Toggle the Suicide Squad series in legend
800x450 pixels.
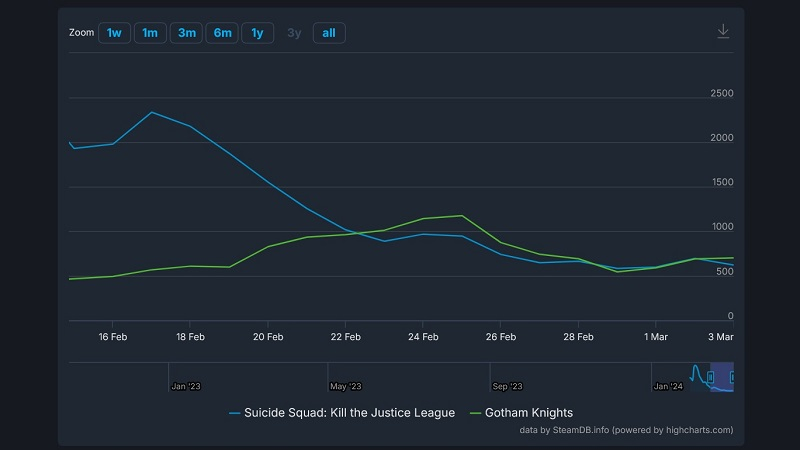pos(342,412)
